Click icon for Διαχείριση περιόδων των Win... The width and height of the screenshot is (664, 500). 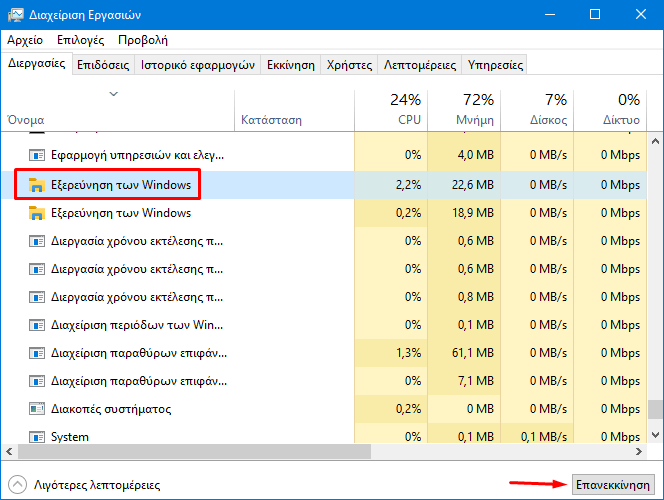click(x=37, y=325)
